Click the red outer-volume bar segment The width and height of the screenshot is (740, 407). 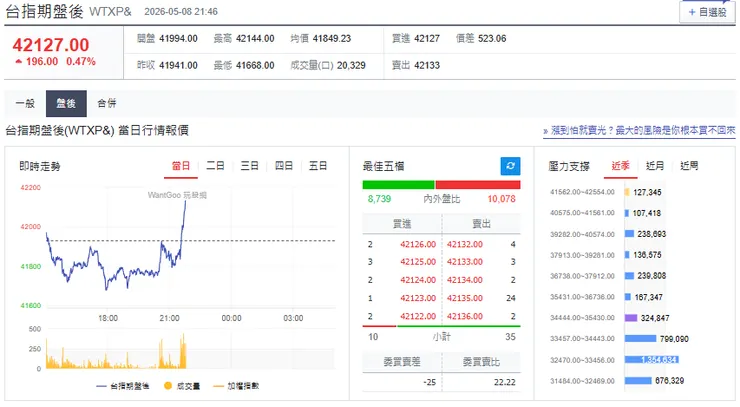tap(478, 185)
